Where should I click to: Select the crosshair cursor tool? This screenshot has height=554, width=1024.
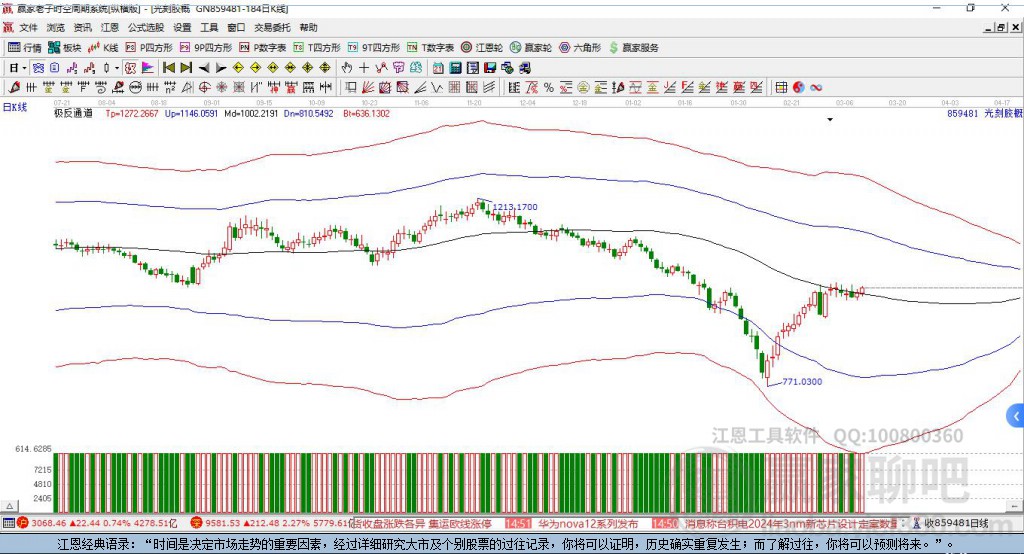(x=364, y=68)
